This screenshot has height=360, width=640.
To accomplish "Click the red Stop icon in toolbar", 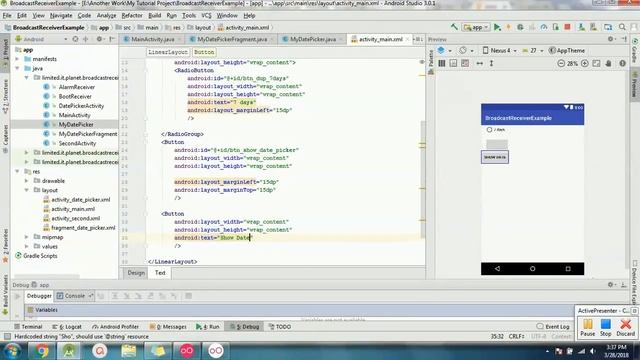I will point(567,27).
